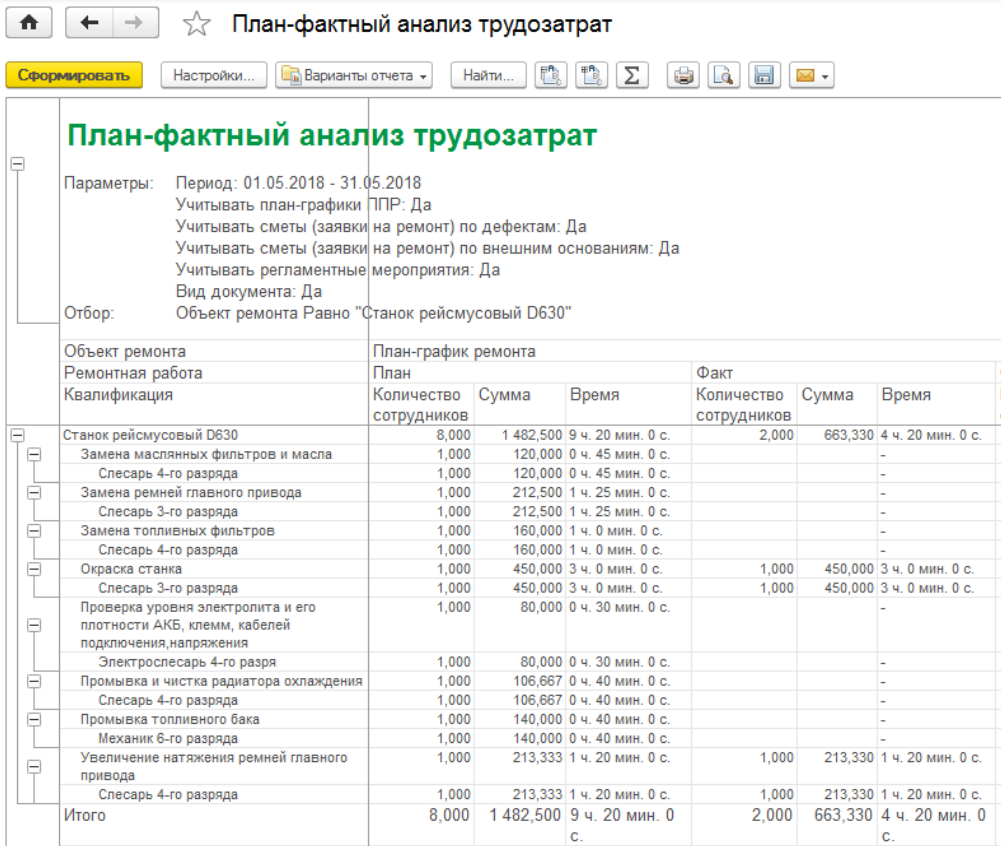Select the Окраска станка row label

[x=131, y=569]
